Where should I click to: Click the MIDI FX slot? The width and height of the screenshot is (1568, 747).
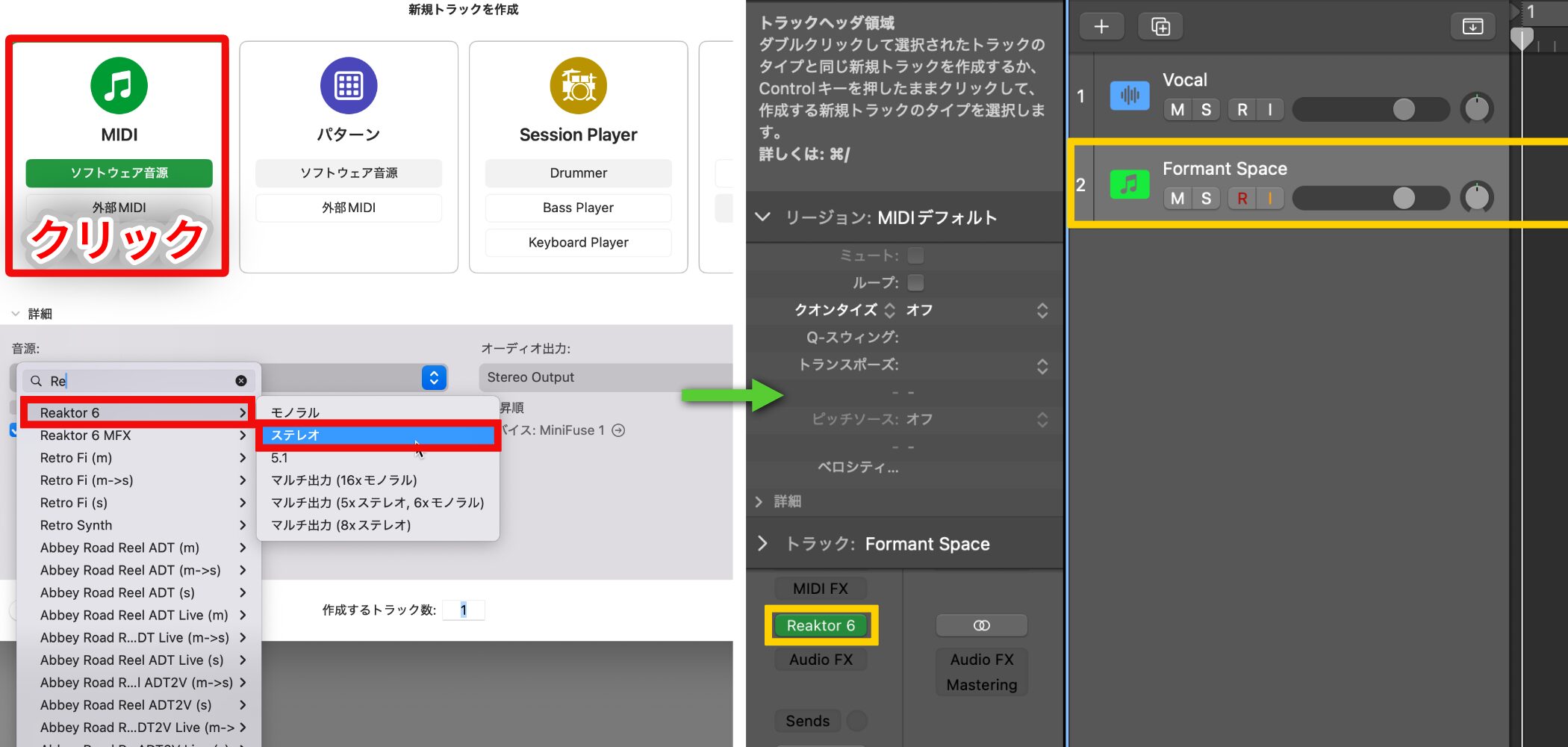coord(821,588)
